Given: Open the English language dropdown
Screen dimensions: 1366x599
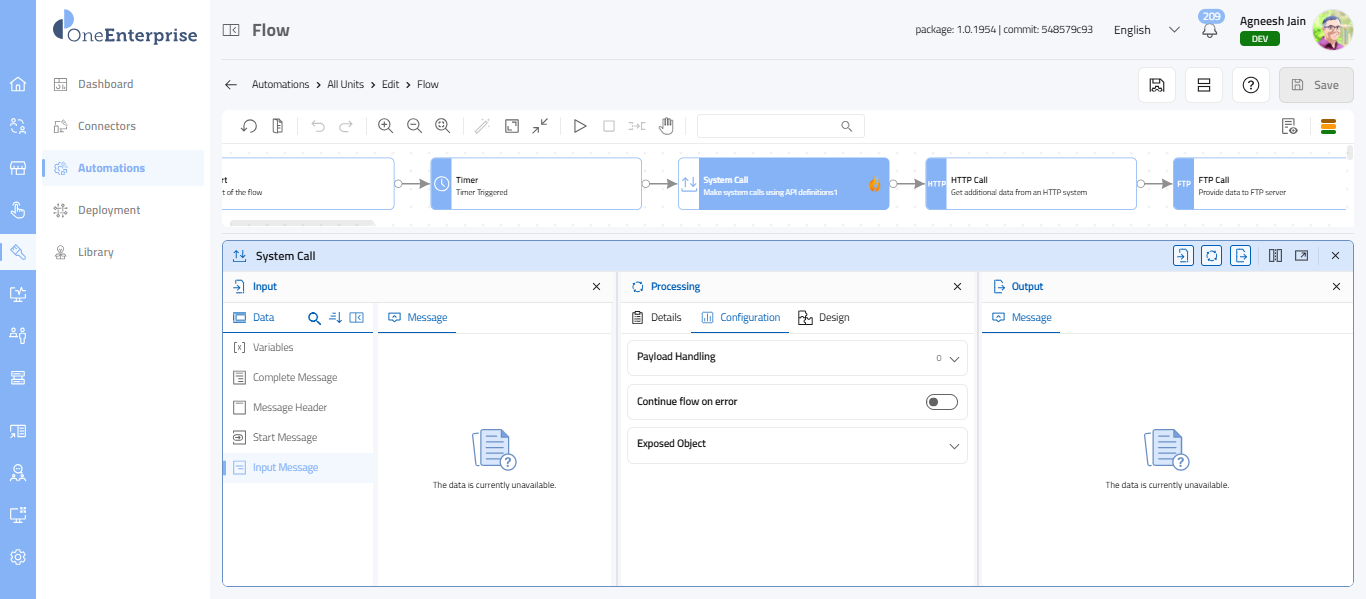Looking at the screenshot, I should (1146, 30).
